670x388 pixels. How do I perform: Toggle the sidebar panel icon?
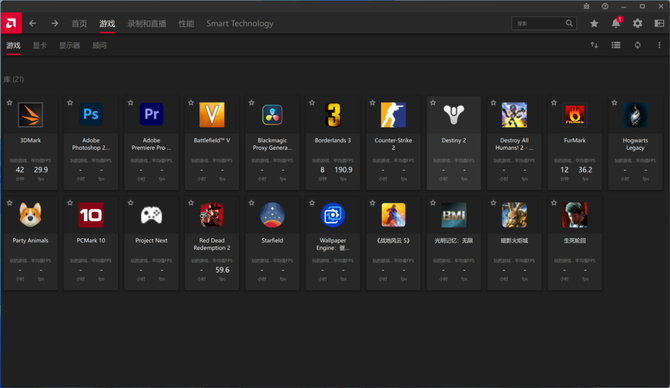(659, 24)
